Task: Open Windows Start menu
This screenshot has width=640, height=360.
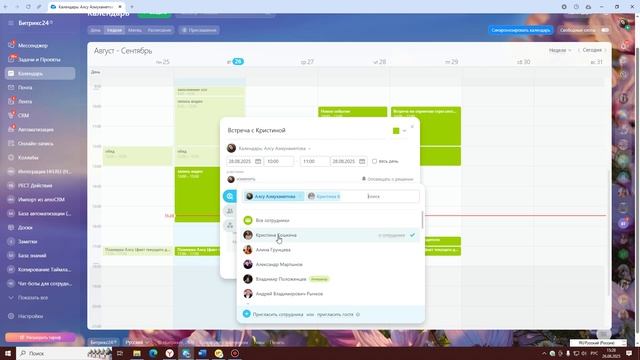Action: (8, 353)
